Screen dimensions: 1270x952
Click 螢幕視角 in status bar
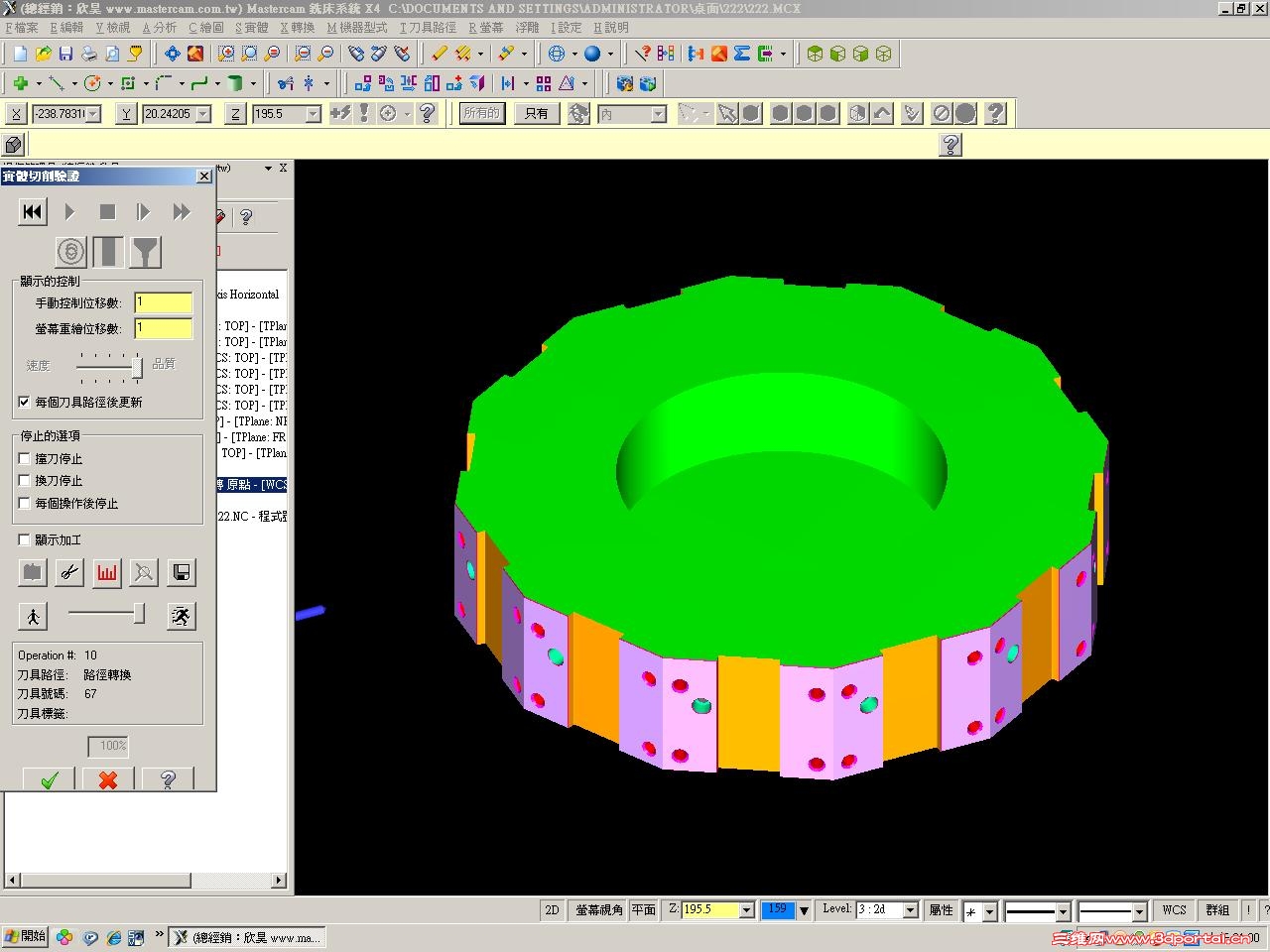click(599, 909)
